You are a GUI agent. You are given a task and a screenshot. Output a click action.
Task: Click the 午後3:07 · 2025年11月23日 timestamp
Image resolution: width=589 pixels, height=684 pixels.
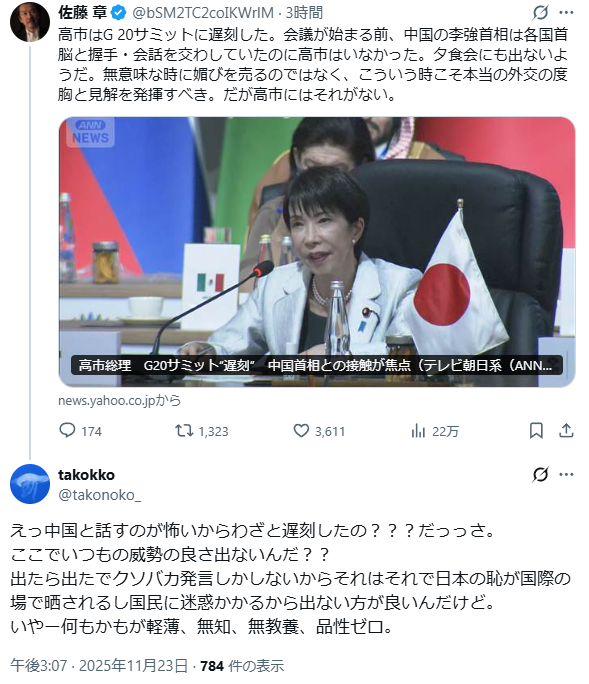99,666
